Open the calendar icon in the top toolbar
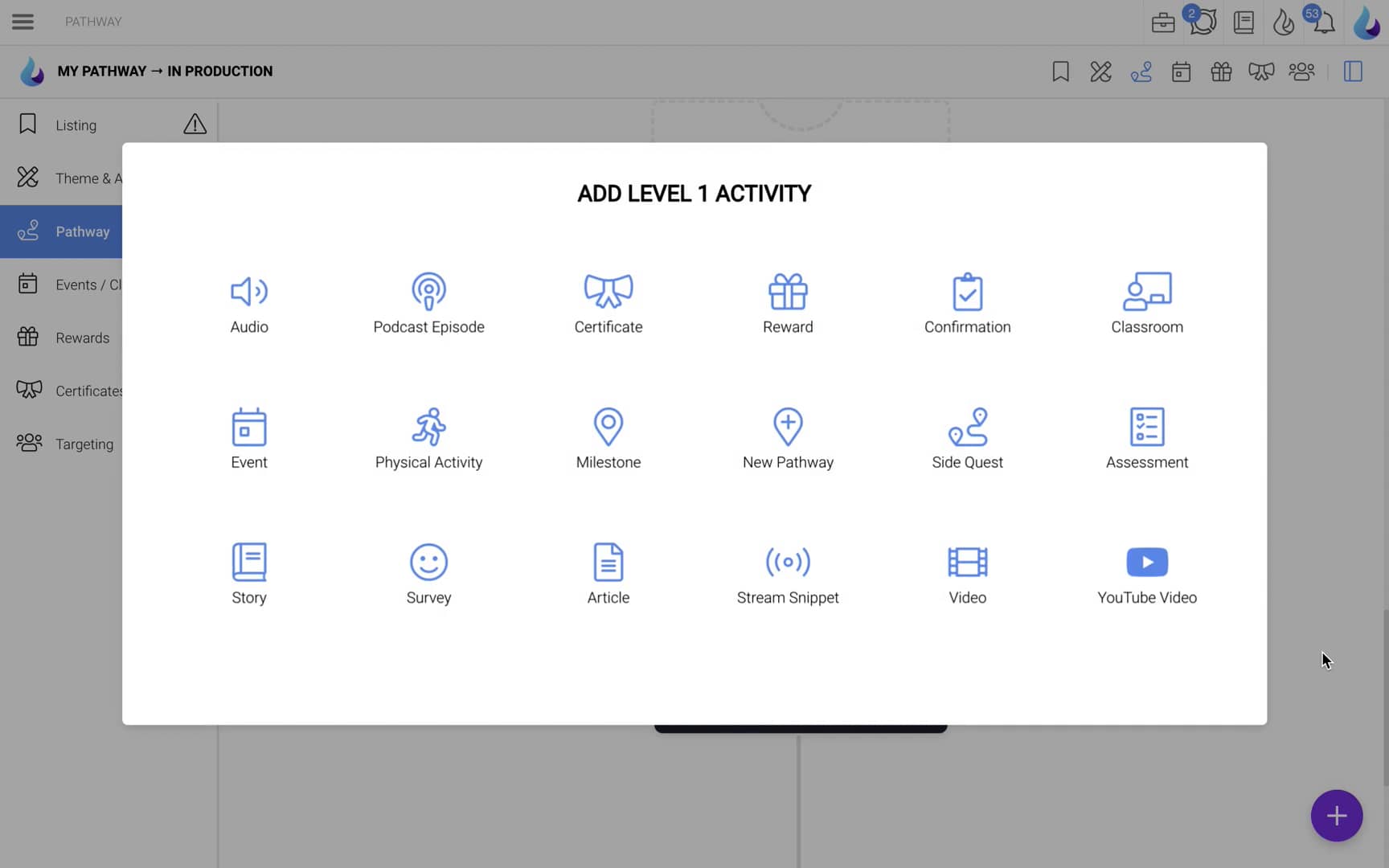The width and height of the screenshot is (1389, 868). 1181,72
